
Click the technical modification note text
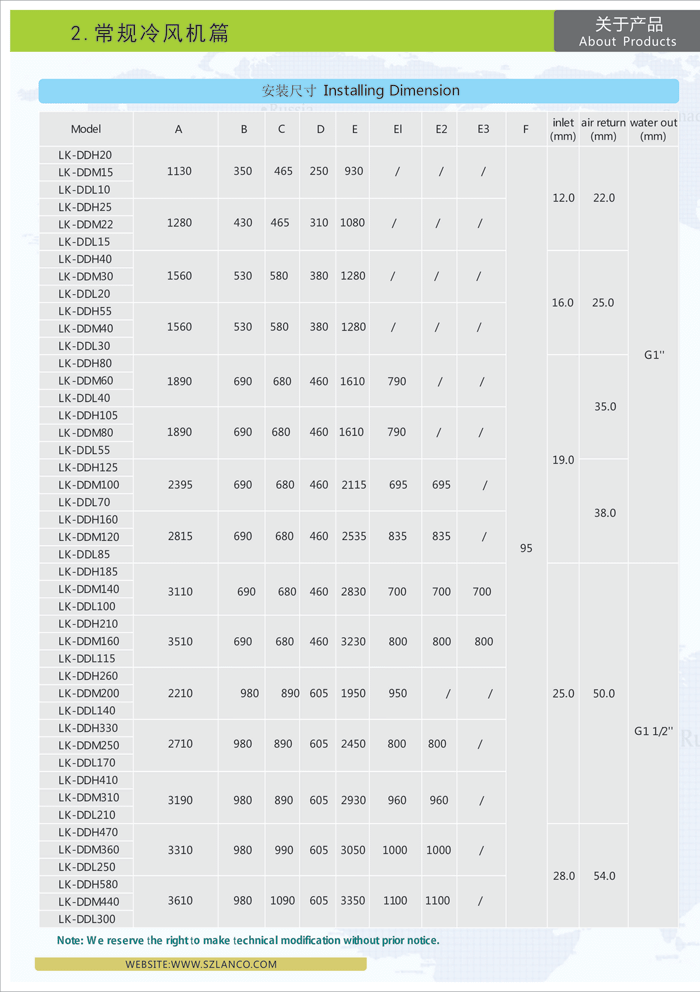(248, 940)
